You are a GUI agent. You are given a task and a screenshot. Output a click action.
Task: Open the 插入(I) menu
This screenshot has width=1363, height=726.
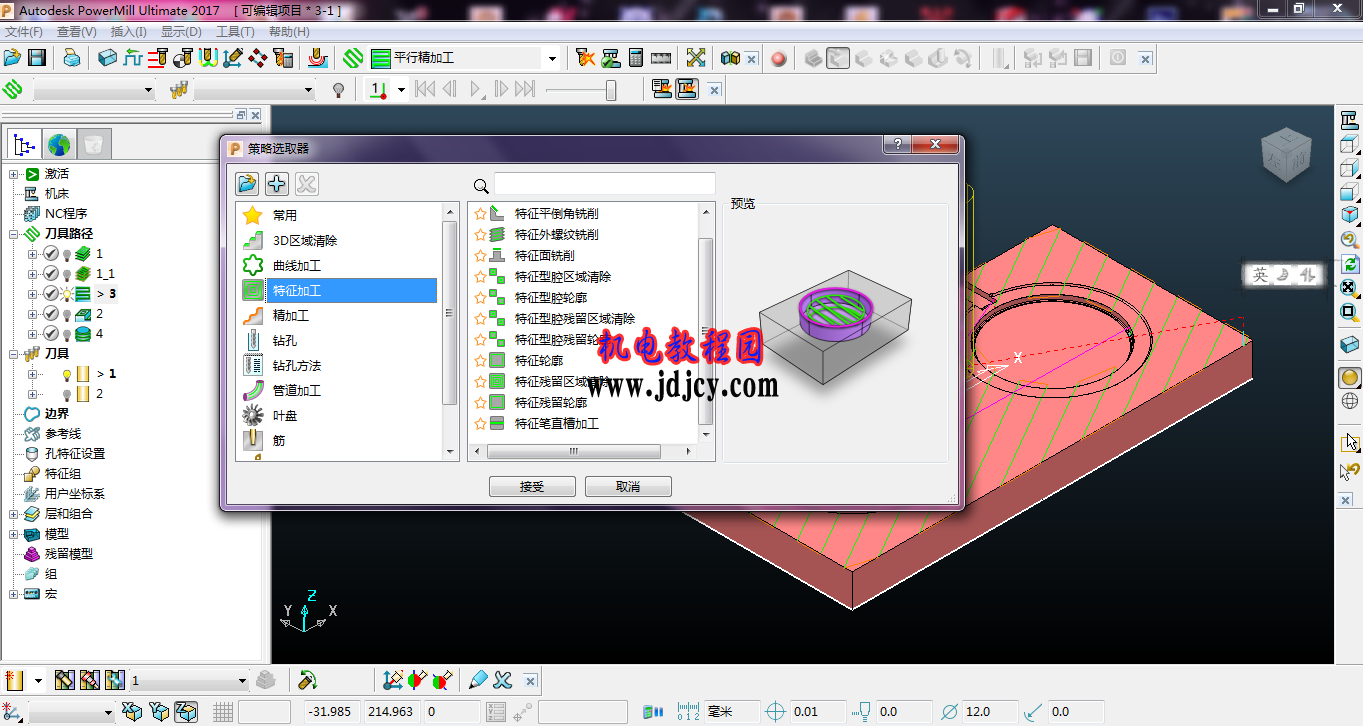(x=128, y=32)
